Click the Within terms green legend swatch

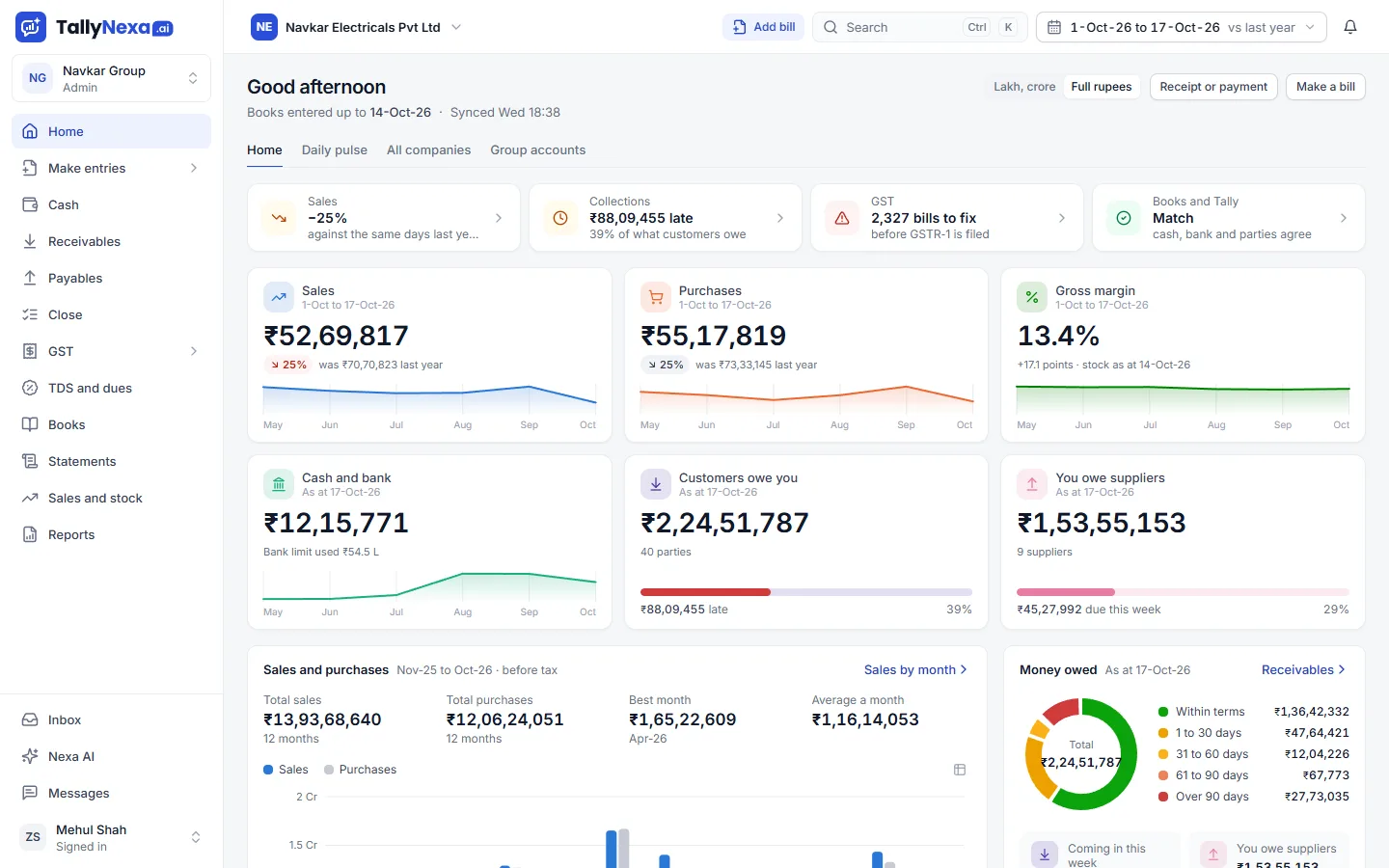pos(1163,712)
